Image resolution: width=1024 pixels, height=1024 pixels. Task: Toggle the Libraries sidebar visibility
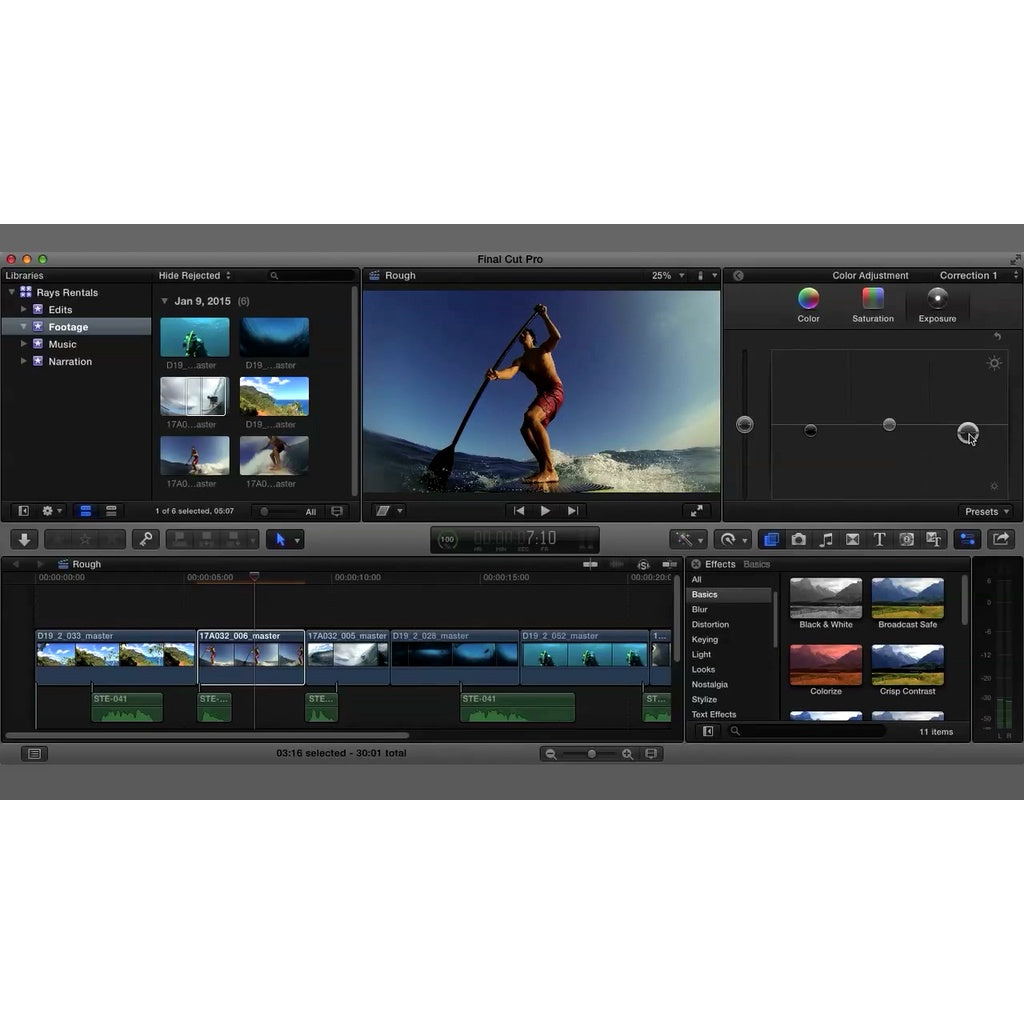coord(21,511)
